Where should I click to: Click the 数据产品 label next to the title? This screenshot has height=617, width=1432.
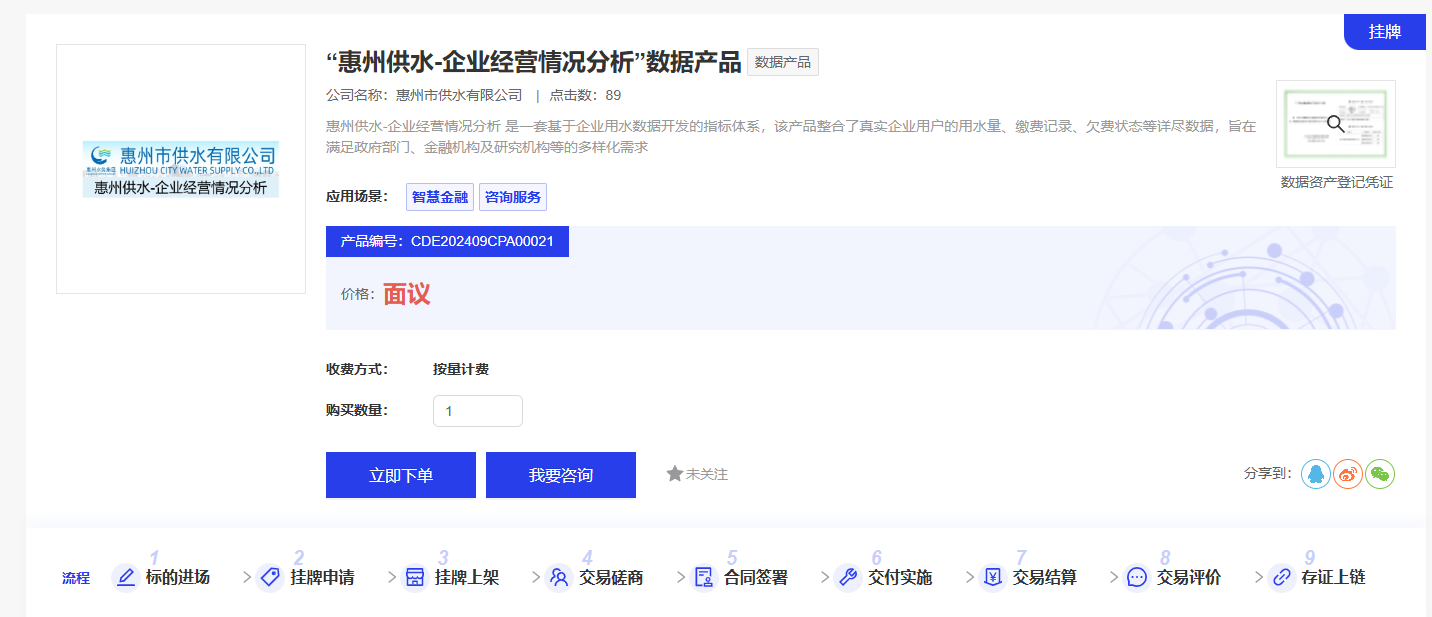[782, 62]
